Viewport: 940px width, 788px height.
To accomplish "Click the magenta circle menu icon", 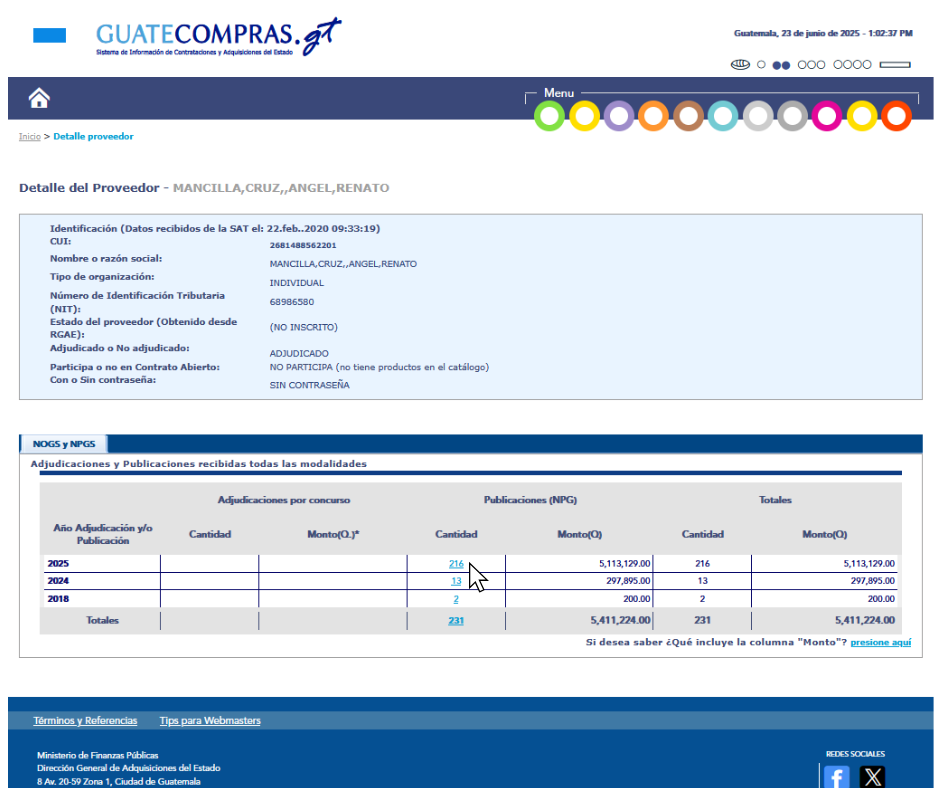I will [827, 116].
